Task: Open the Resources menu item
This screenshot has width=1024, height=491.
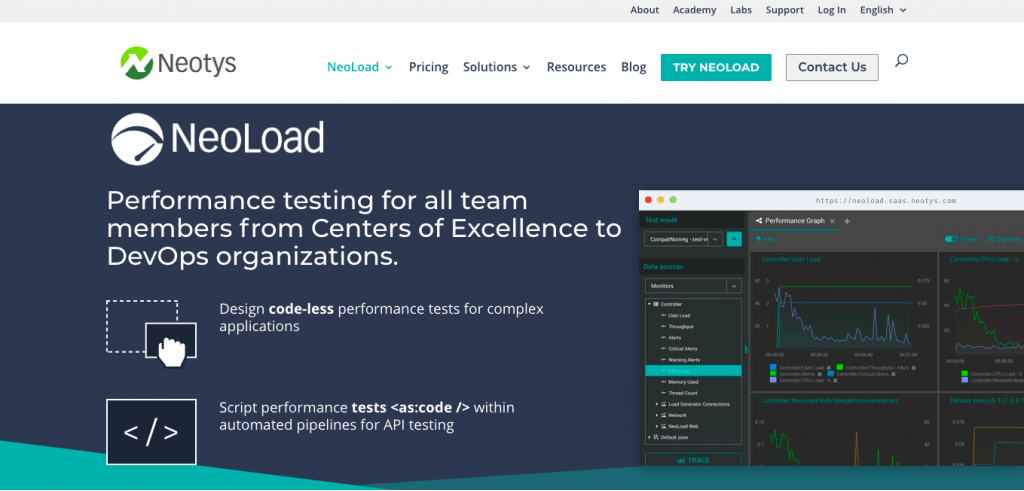Action: tap(576, 67)
